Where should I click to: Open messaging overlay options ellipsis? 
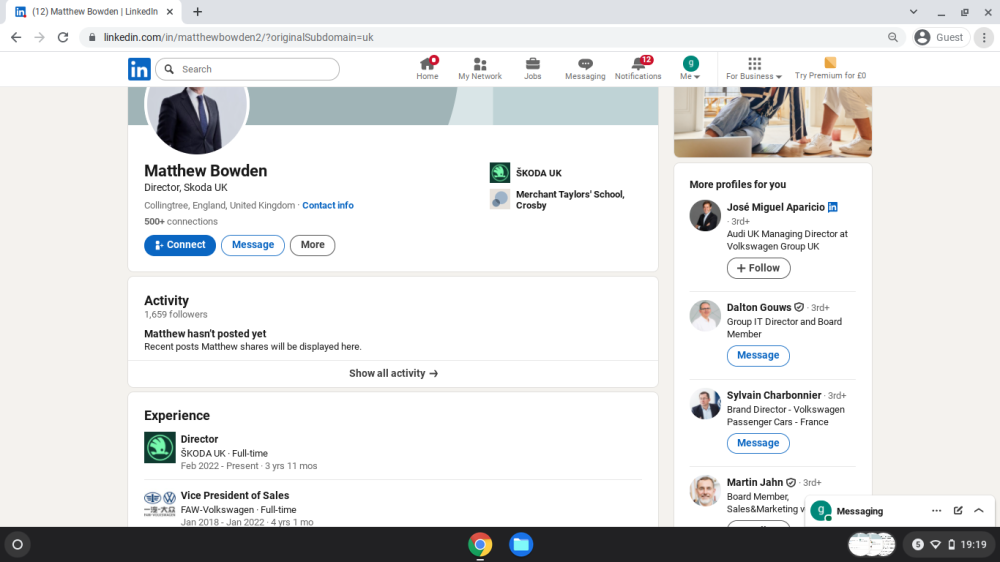pyautogui.click(x=936, y=511)
